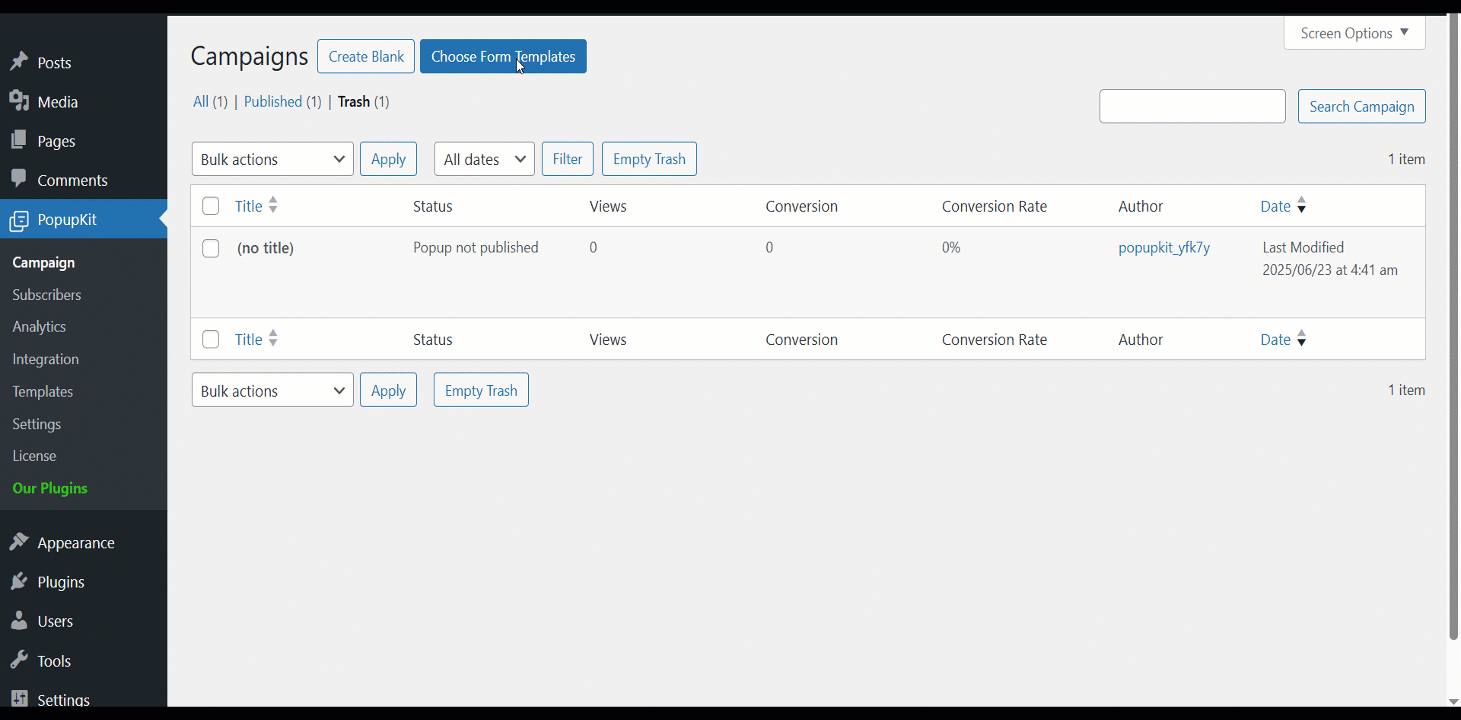This screenshot has width=1461, height=720.
Task: Click the Users person icon
Action: point(19,621)
